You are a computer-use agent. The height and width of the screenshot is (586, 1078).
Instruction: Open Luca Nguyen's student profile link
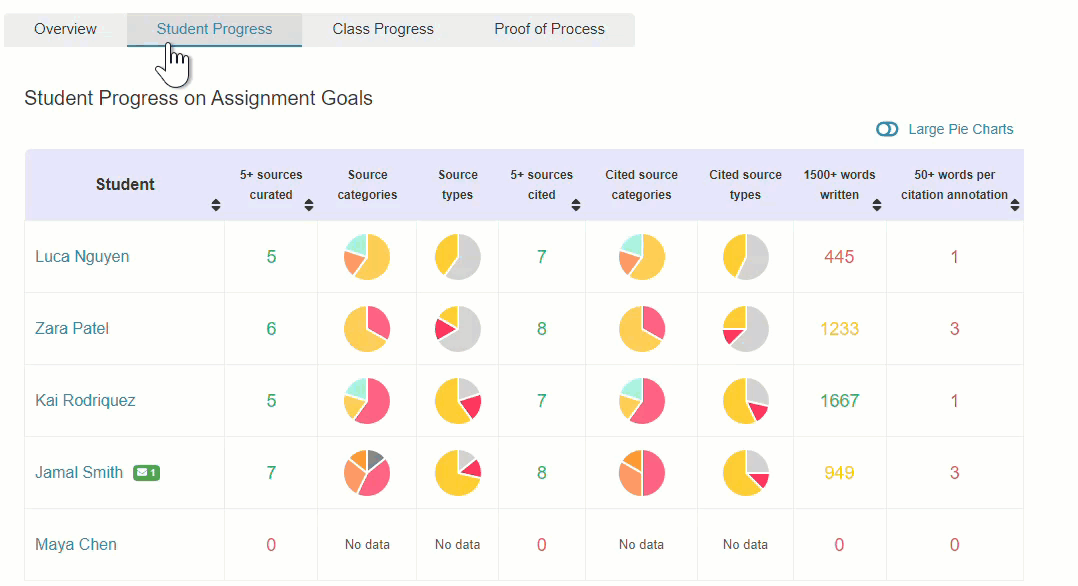point(82,256)
